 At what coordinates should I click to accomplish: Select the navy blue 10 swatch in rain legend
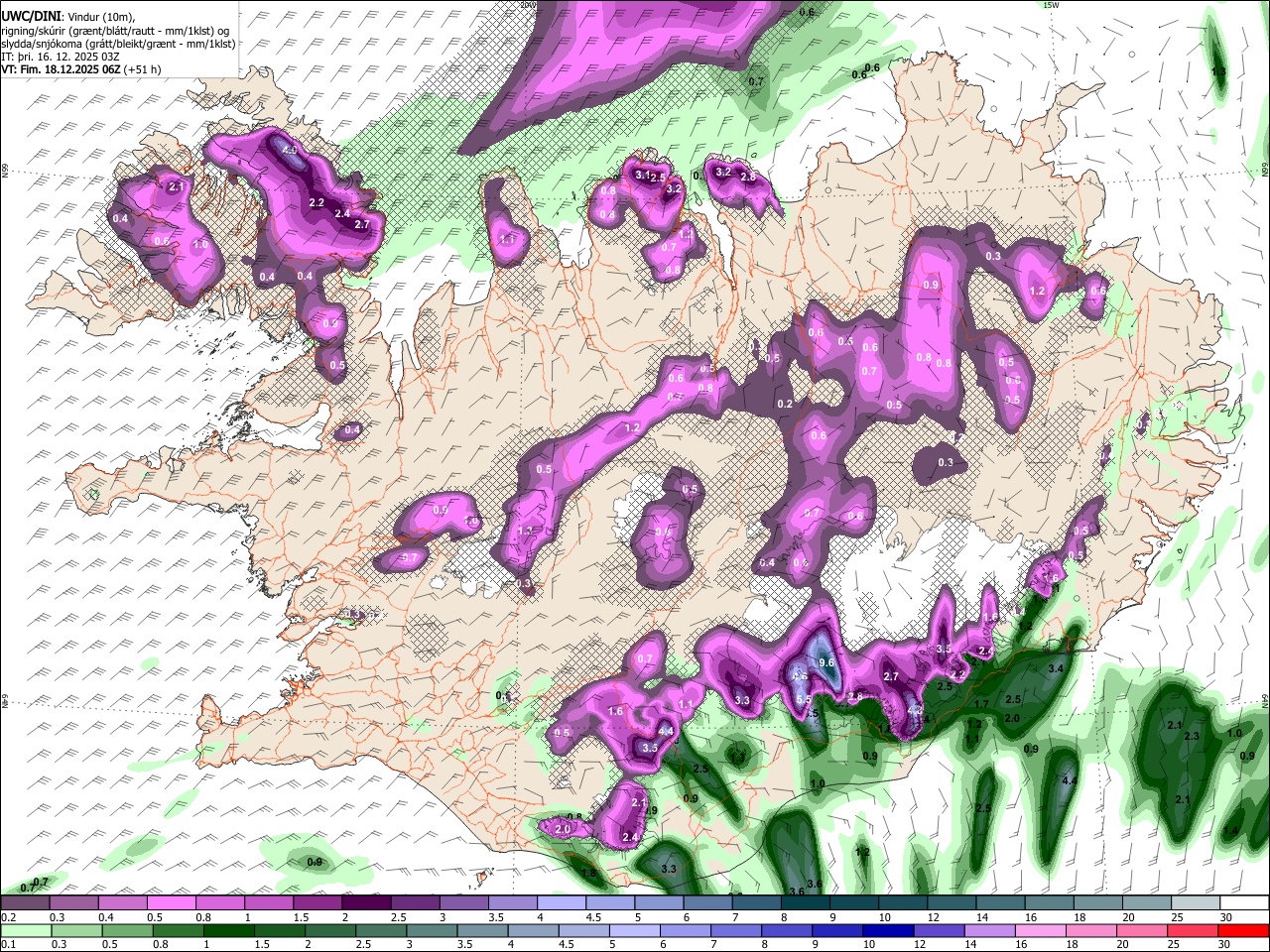(888, 931)
